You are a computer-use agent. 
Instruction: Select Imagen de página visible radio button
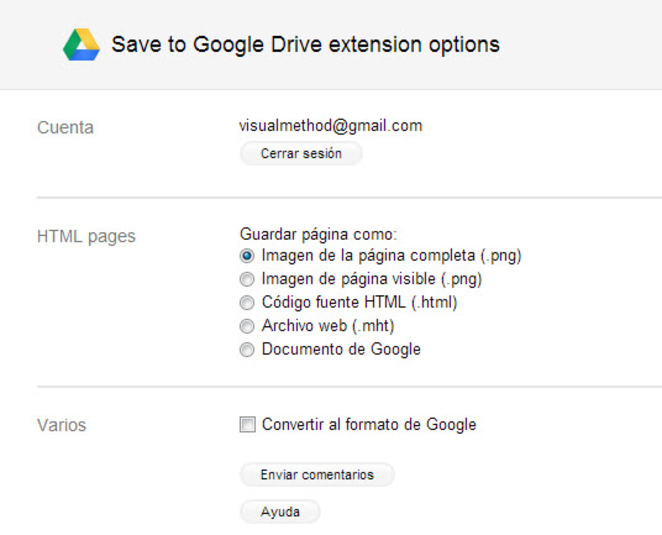click(x=247, y=279)
